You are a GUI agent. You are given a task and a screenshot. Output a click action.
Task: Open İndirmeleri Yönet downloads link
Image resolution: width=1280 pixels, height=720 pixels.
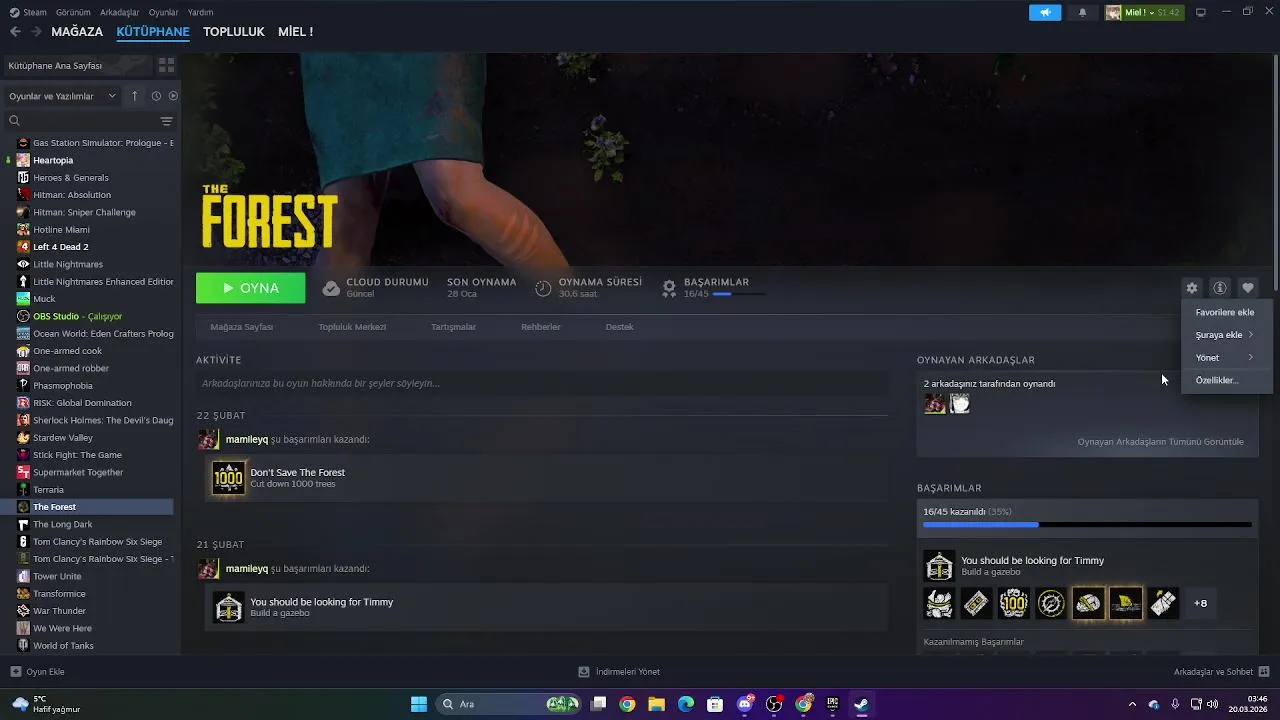pyautogui.click(x=619, y=672)
